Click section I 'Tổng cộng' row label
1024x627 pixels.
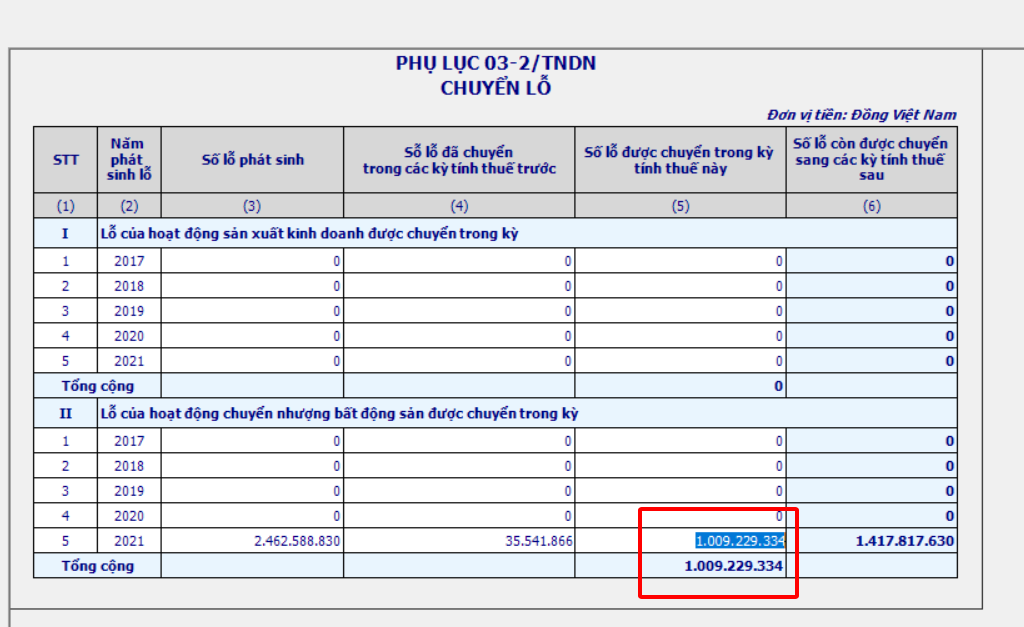click(x=97, y=386)
